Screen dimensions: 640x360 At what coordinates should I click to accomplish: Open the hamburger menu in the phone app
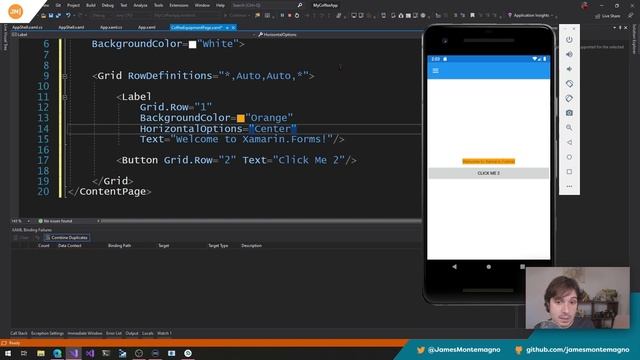click(x=436, y=71)
